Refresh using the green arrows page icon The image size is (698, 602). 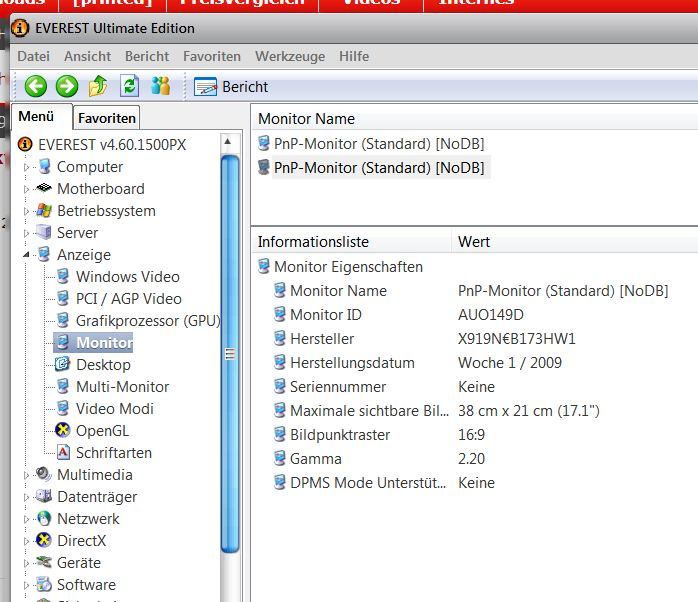[130, 86]
